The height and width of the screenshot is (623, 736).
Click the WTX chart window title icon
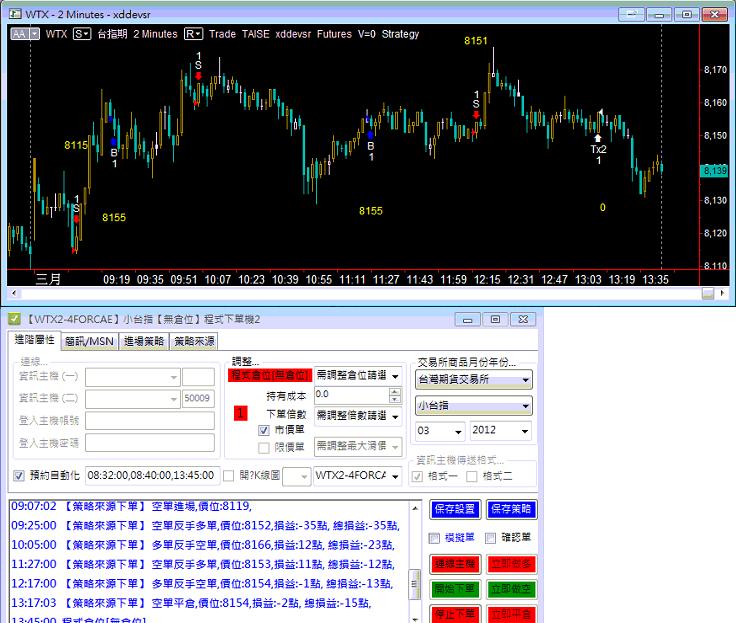[15, 14]
